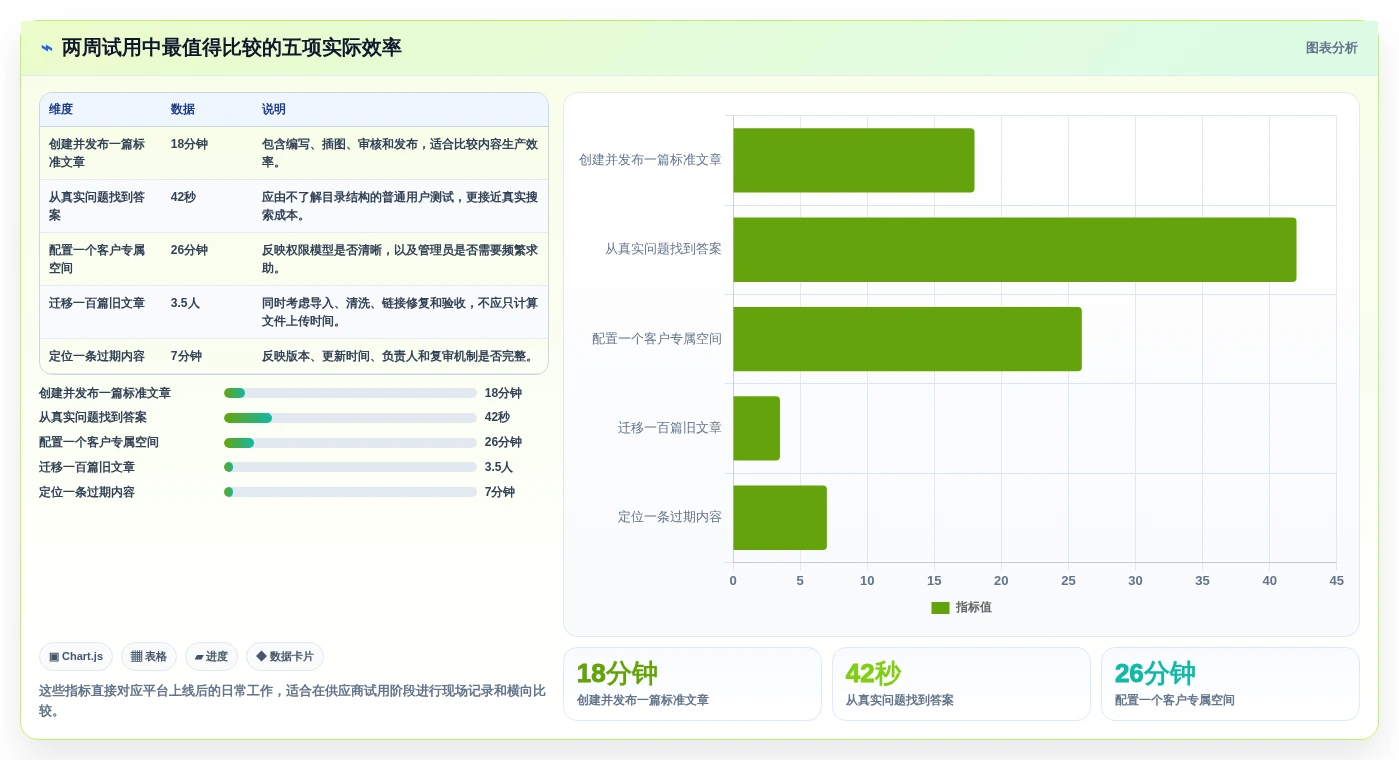This screenshot has width=1399, height=760.
Task: Select the Chart.js tag chip
Action: coord(76,657)
